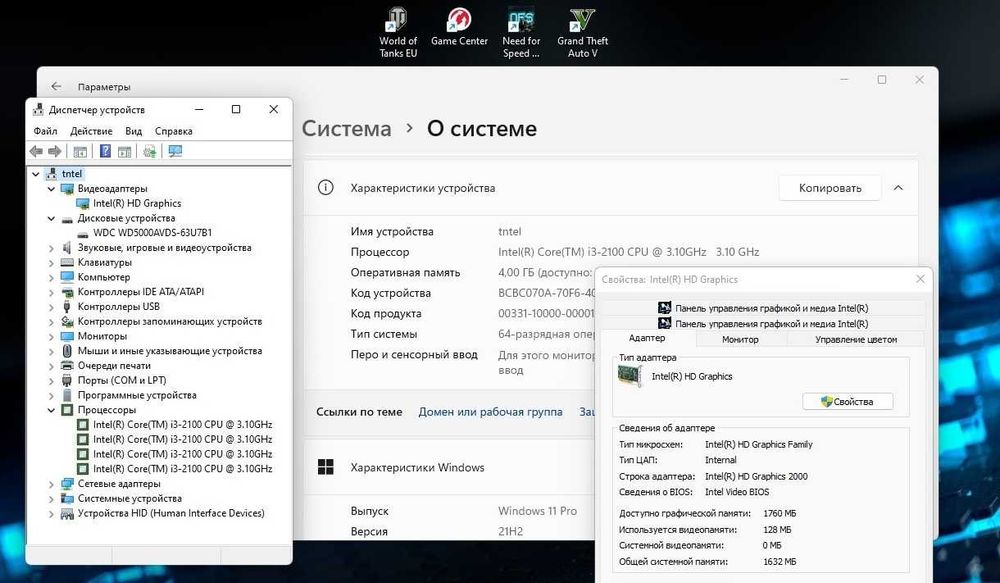Click the Сетевые адаптеры icon in tree
This screenshot has width=1000, height=583.
click(x=67, y=483)
